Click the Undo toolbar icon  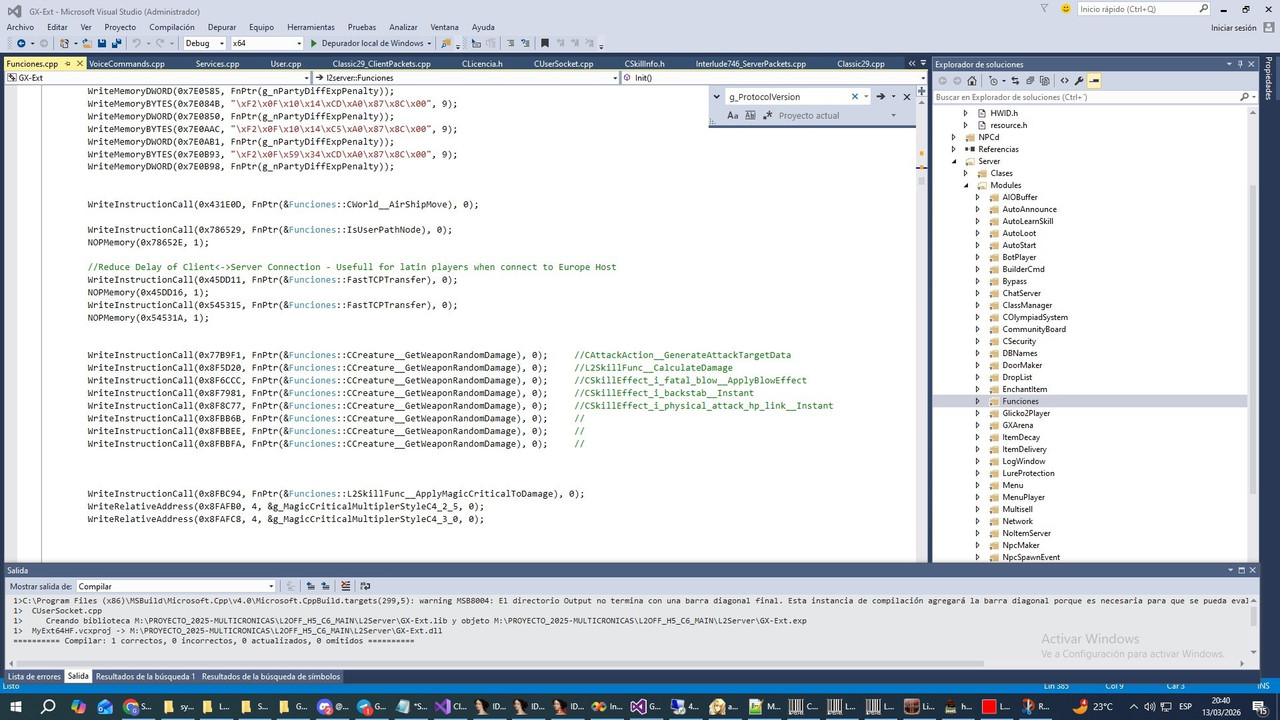(x=136, y=43)
